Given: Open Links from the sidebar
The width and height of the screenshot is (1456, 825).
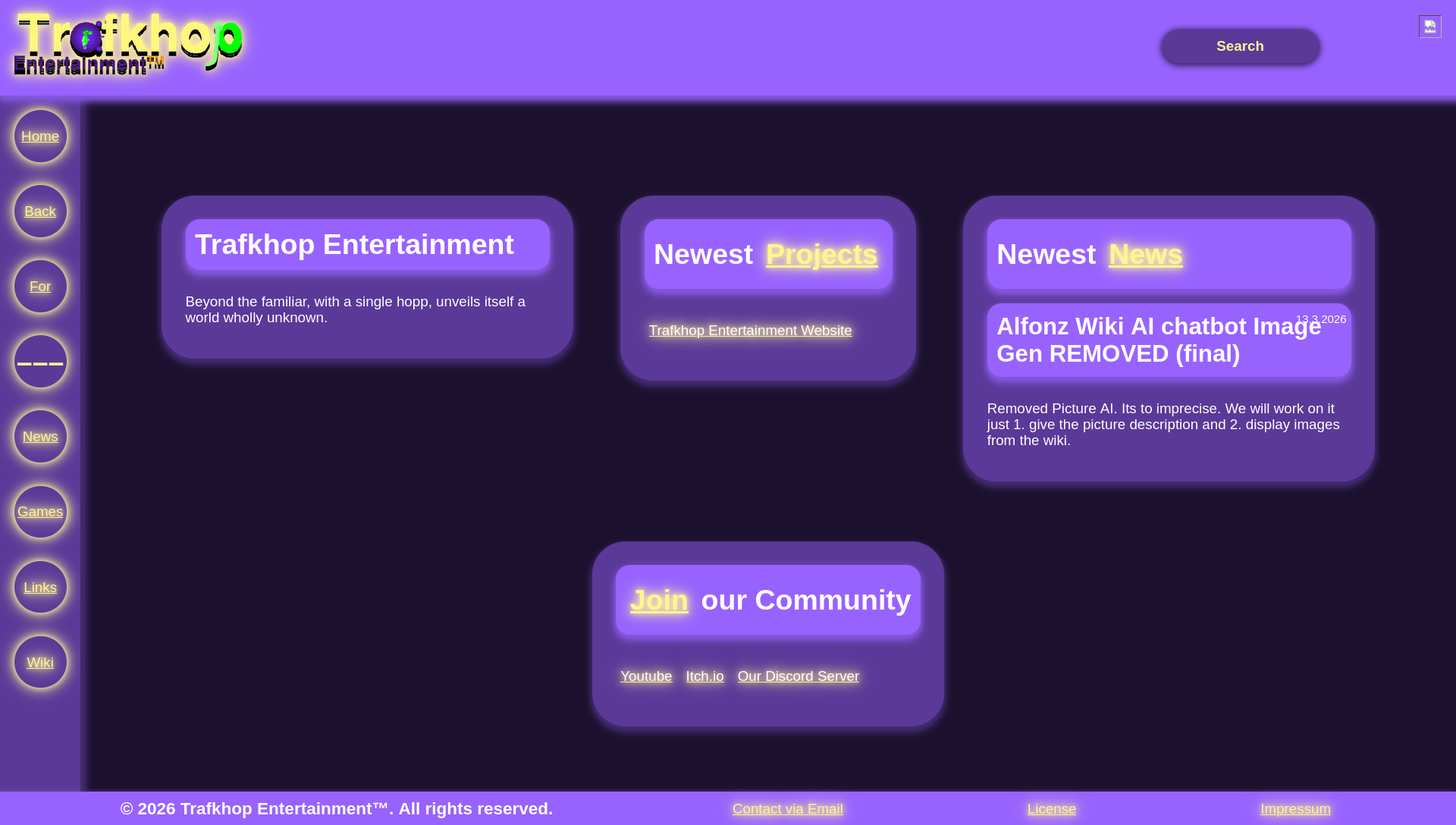Looking at the screenshot, I should point(40,587).
